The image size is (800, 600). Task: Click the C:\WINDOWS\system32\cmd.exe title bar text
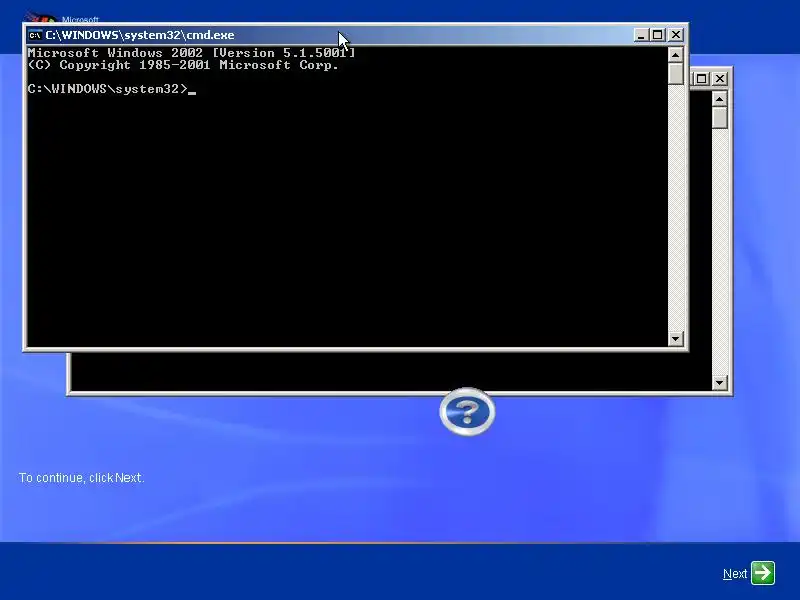140,35
